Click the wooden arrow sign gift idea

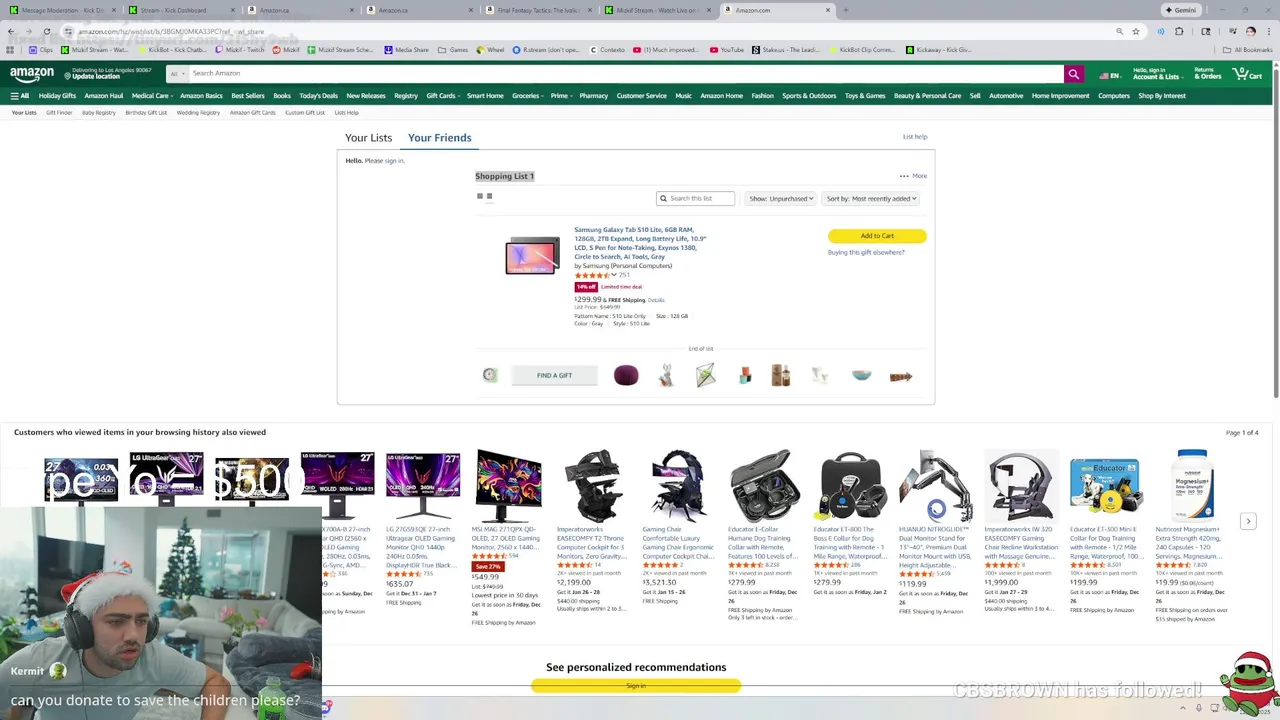click(x=901, y=377)
